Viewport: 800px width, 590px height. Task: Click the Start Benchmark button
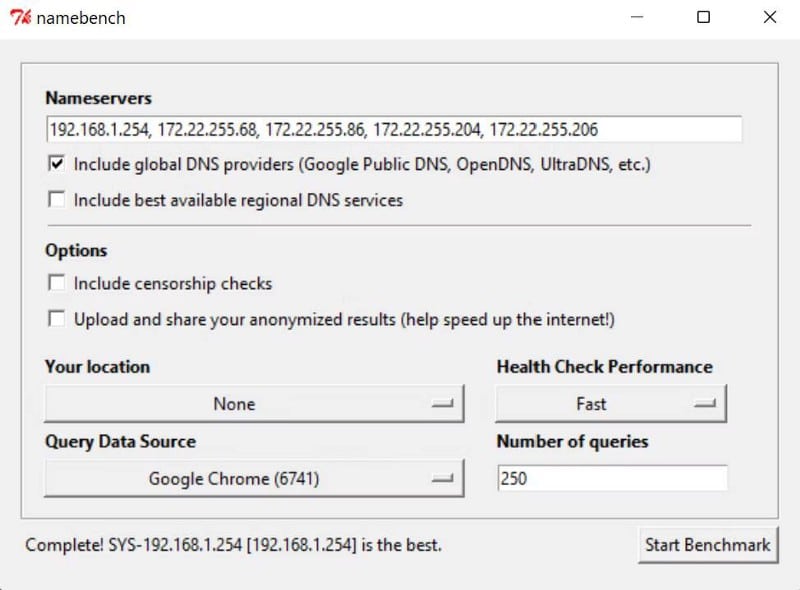point(709,545)
